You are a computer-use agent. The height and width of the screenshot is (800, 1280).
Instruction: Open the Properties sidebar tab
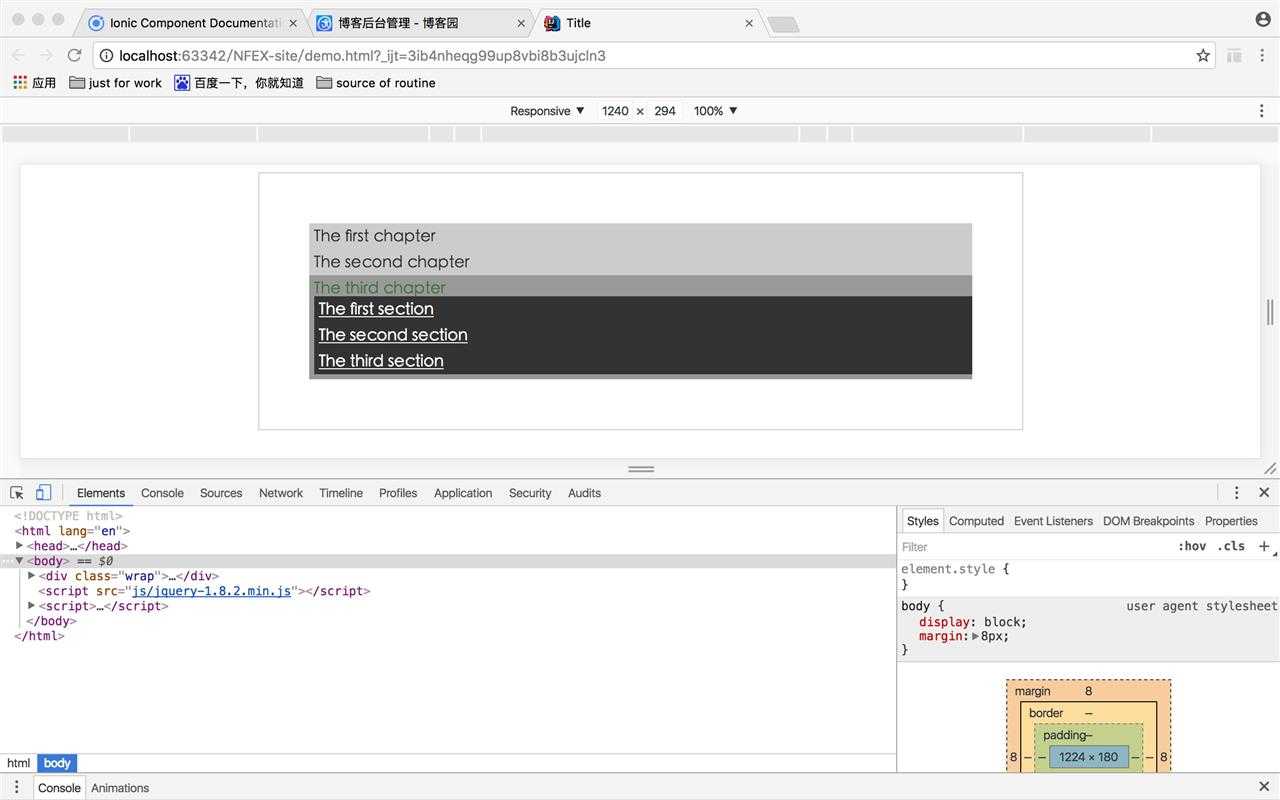tap(1231, 521)
